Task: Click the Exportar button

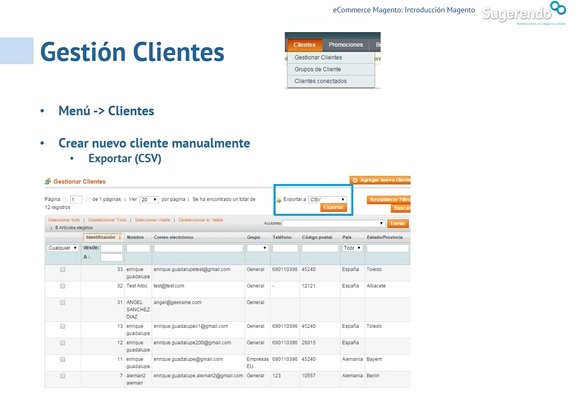Action: [333, 207]
